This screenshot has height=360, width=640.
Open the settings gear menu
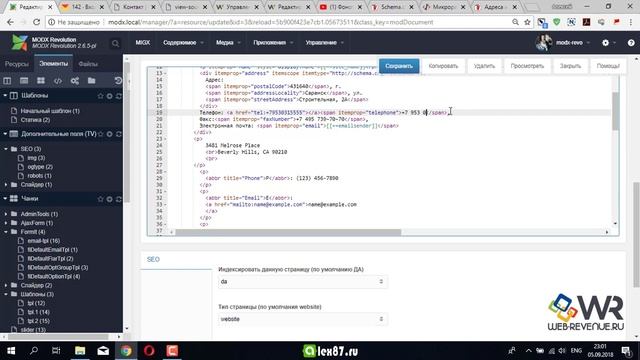pyautogui.click(x=605, y=42)
